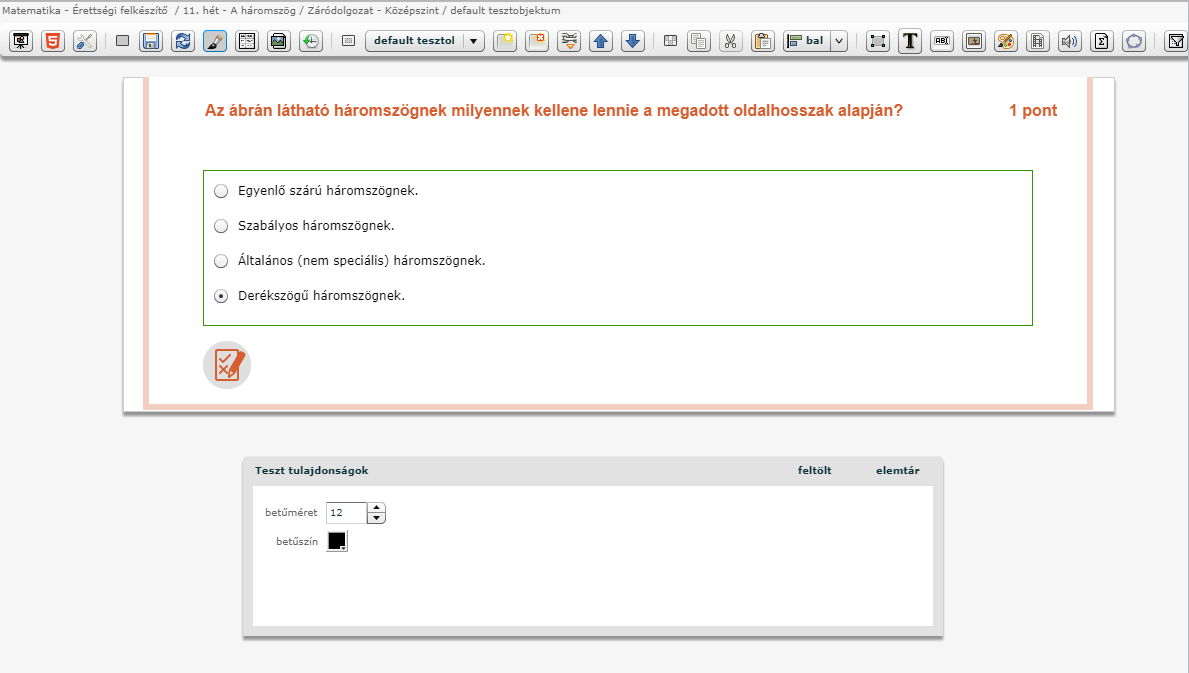Click the scissors cut icon
The width and height of the screenshot is (1189, 673).
click(730, 41)
